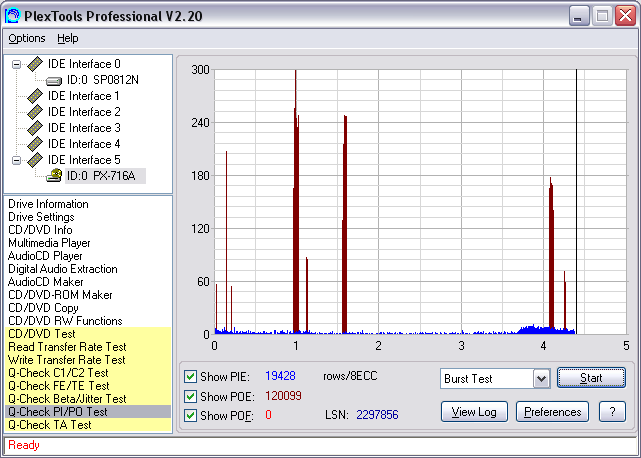Open the Preferences dialog
Image resolution: width=641 pixels, height=458 pixels.
(552, 412)
